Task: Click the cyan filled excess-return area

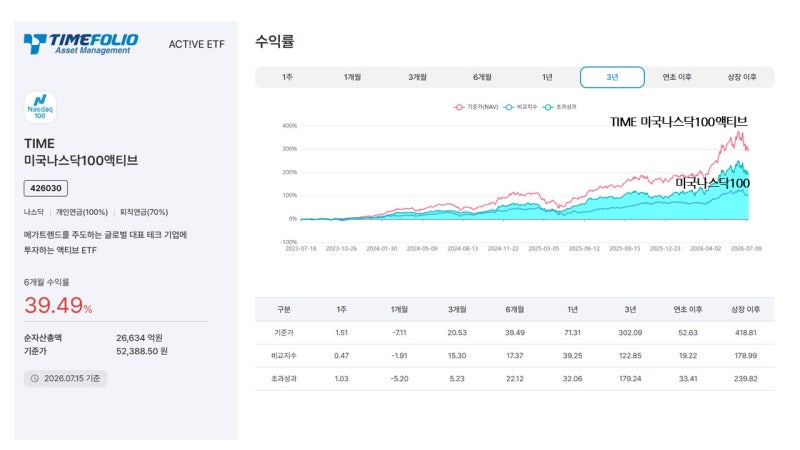Action: (x=663, y=210)
